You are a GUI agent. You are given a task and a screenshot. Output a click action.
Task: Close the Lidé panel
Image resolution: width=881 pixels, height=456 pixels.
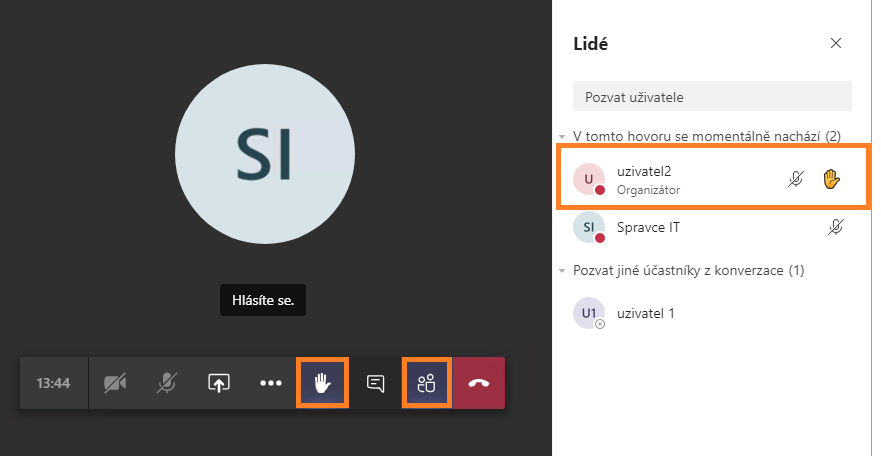point(835,43)
